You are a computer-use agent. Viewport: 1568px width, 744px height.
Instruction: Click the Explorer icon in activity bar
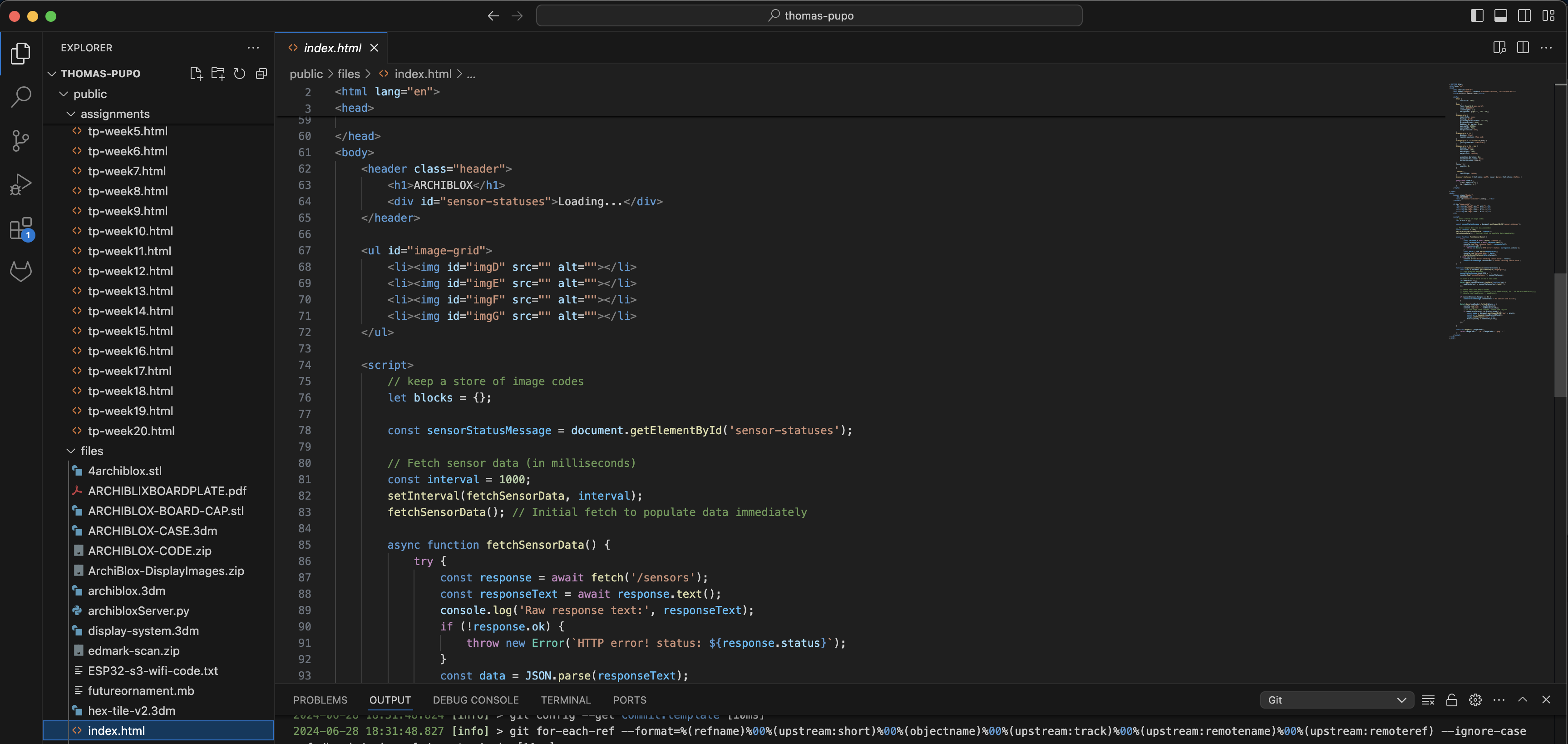(20, 53)
